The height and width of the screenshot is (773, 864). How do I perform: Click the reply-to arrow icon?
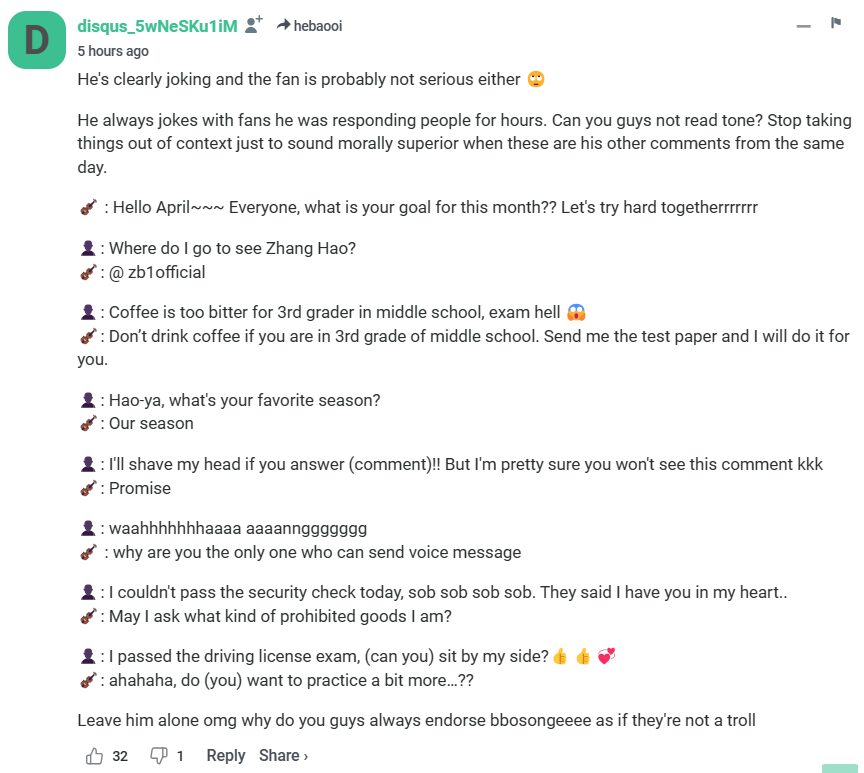[x=283, y=25]
